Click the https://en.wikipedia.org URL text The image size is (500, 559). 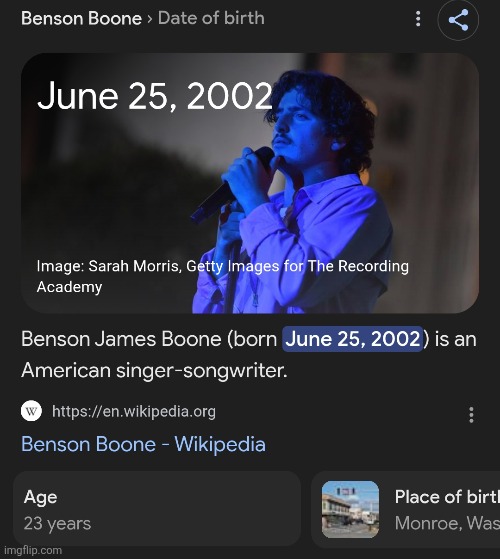pyautogui.click(x=134, y=411)
